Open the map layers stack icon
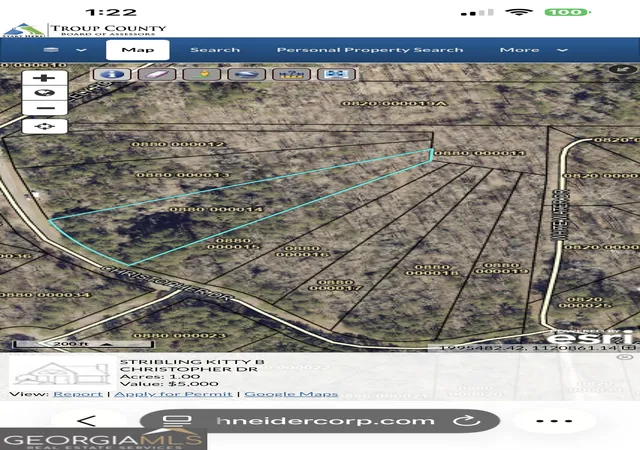Screen dimensions: 640x450 click(x=51, y=50)
